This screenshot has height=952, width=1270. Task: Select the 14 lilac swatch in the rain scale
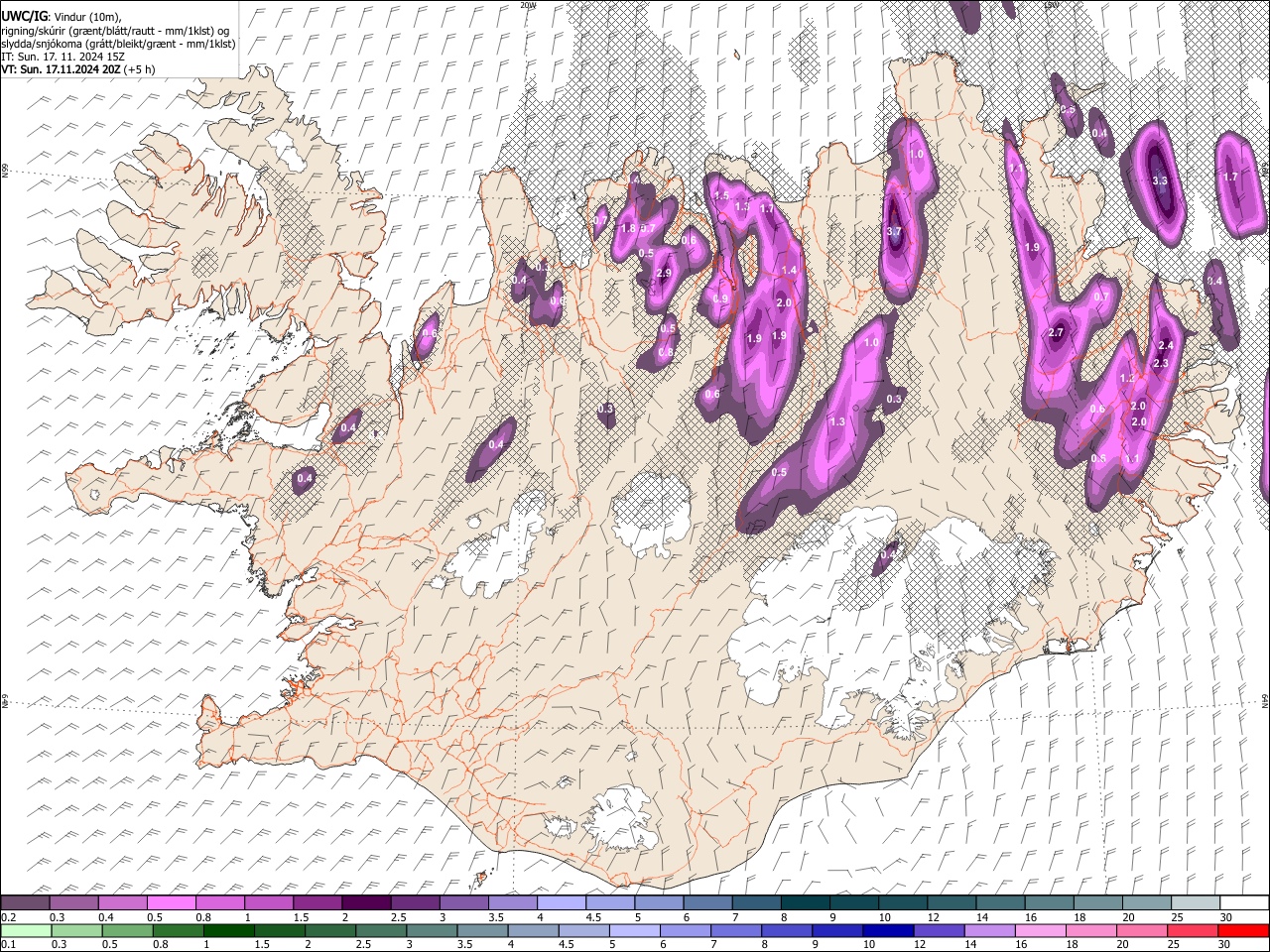coord(990,930)
